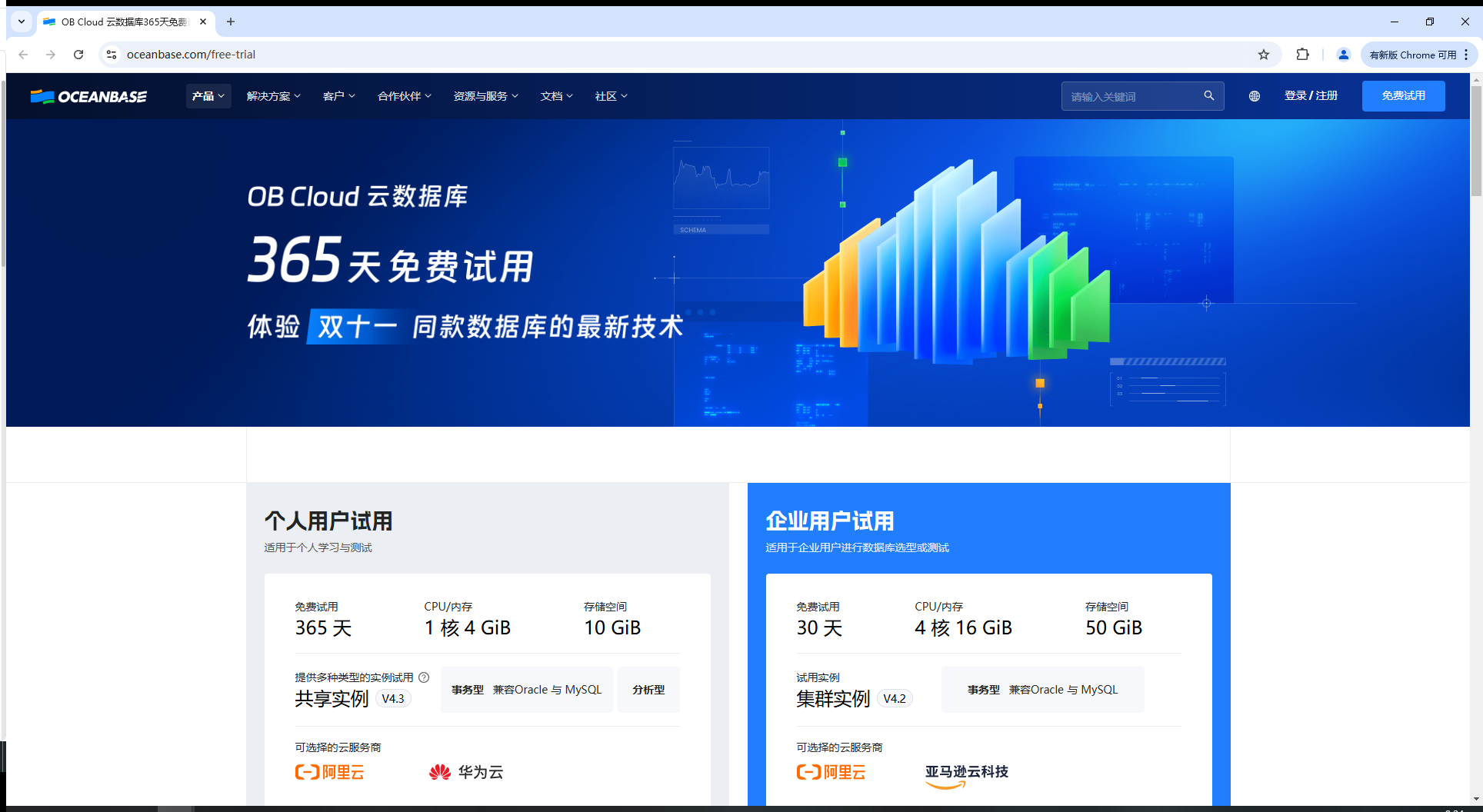The width and height of the screenshot is (1483, 812).
Task: Open the 资源与服务 dropdown
Action: click(485, 95)
